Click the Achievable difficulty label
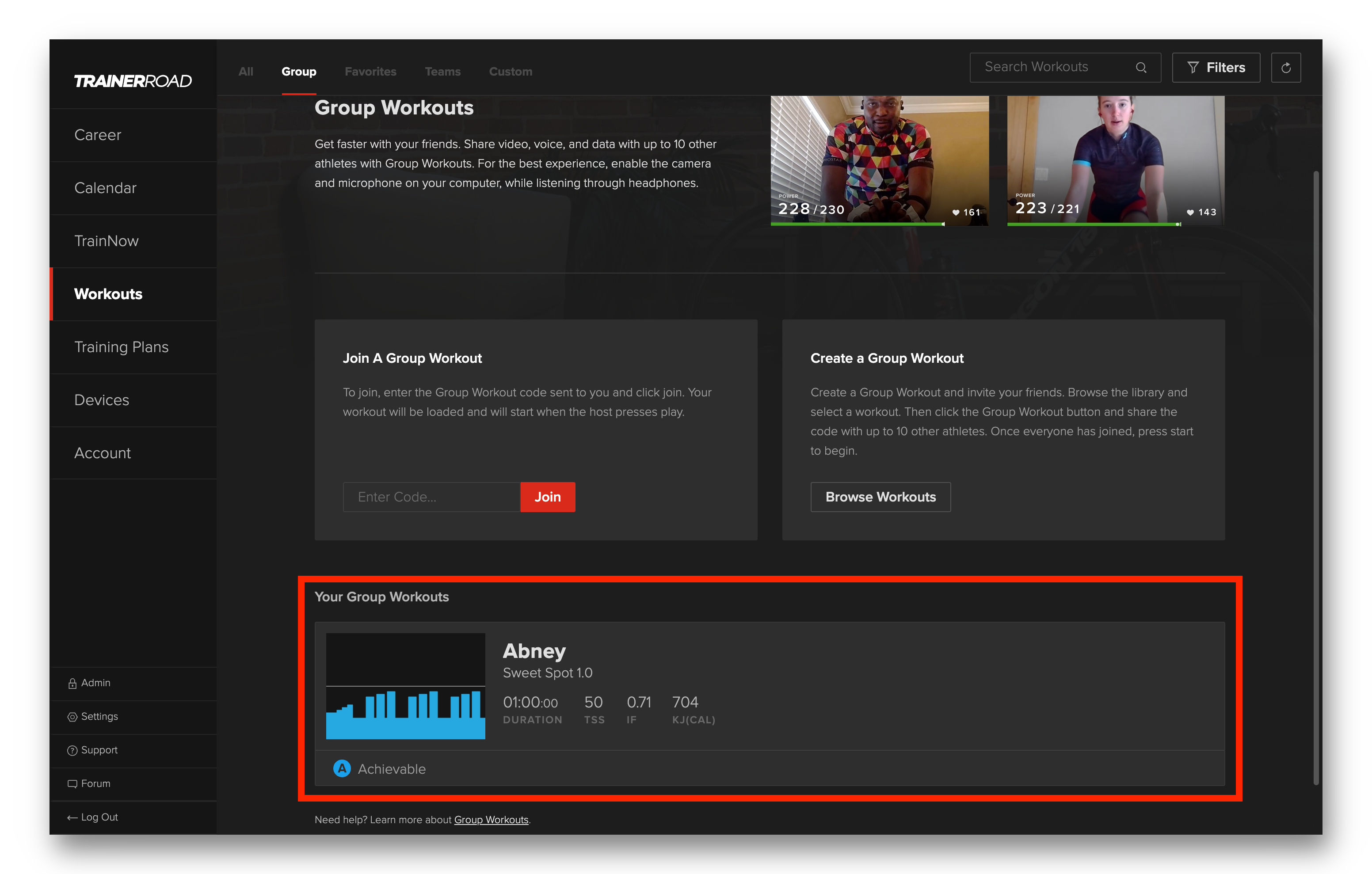 [392, 769]
